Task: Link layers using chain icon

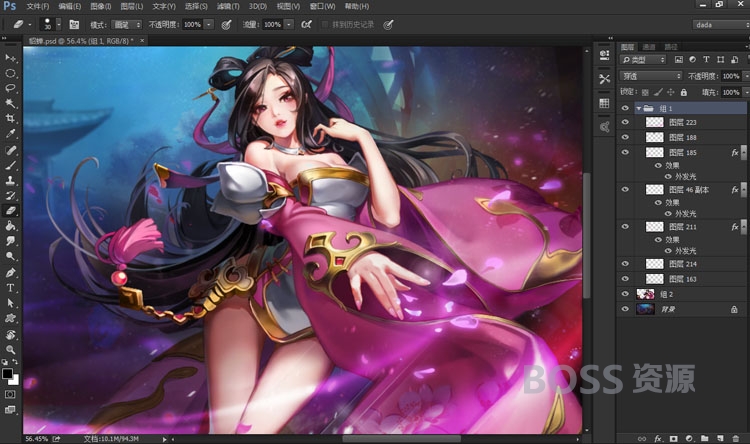Action: (x=642, y=438)
